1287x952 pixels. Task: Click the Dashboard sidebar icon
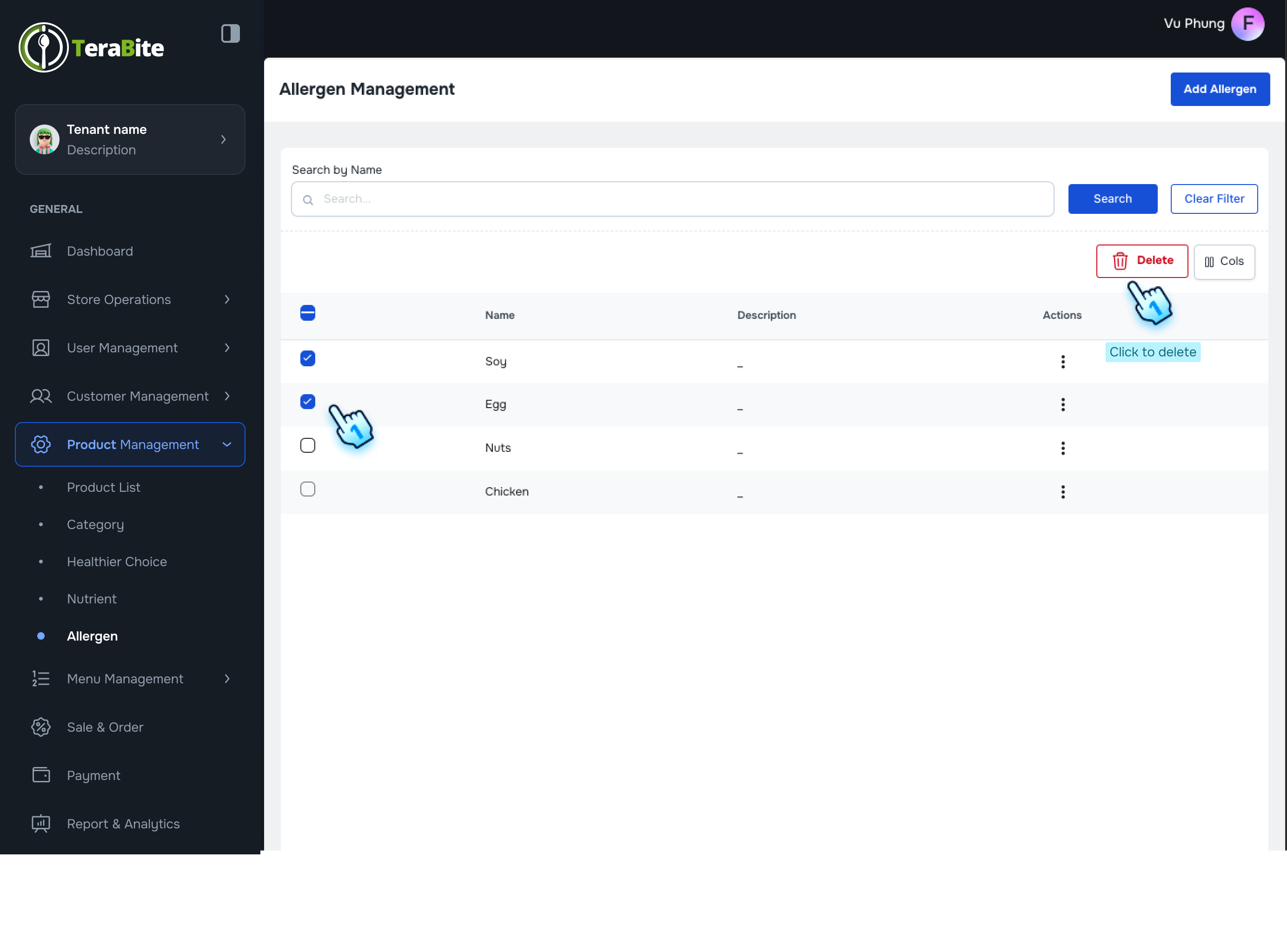40,251
